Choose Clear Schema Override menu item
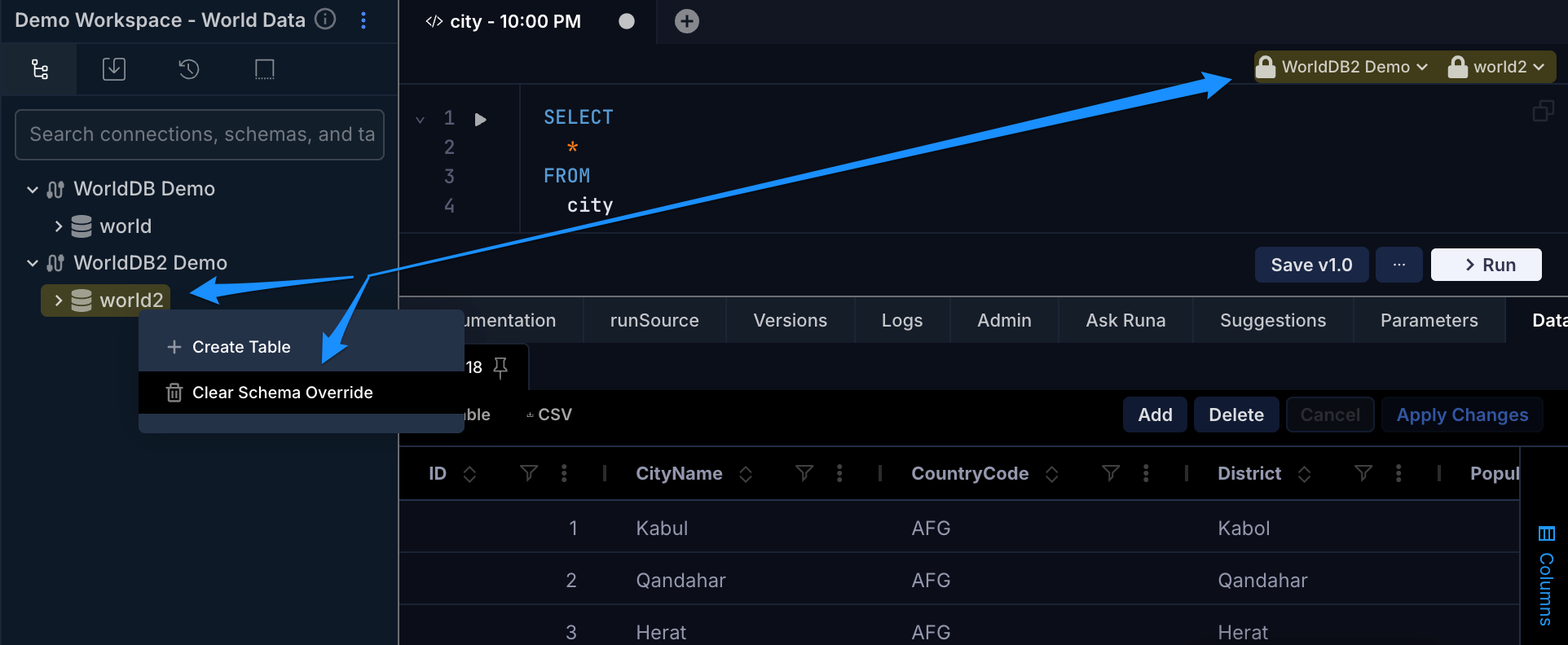The image size is (1568, 645). (282, 393)
